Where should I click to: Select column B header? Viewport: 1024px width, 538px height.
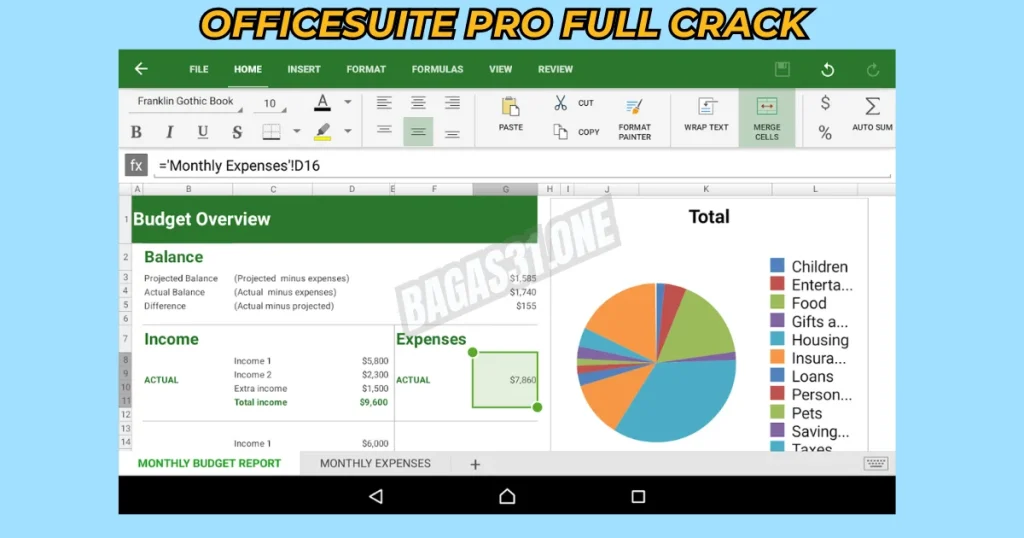point(188,189)
